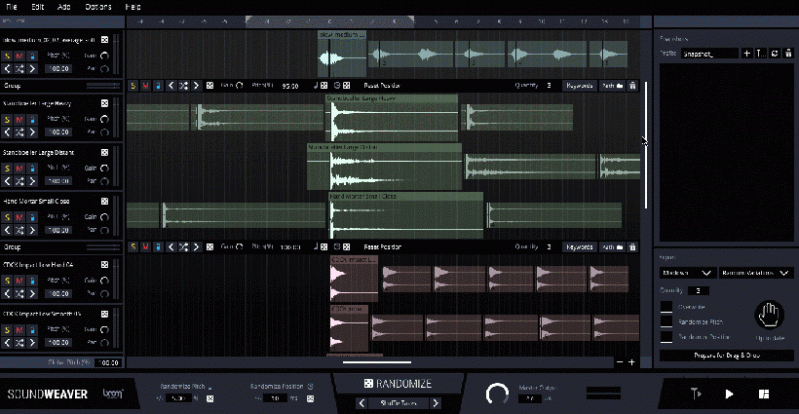Mute the Stoneboiler Large Heavy track
The height and width of the screenshot is (414, 799).
click(x=19, y=120)
